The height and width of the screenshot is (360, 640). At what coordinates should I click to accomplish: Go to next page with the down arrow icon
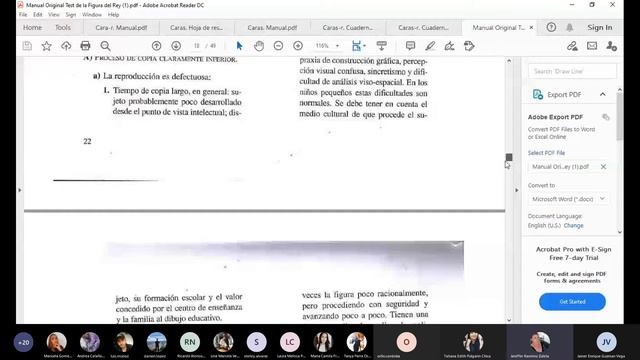(x=176, y=46)
